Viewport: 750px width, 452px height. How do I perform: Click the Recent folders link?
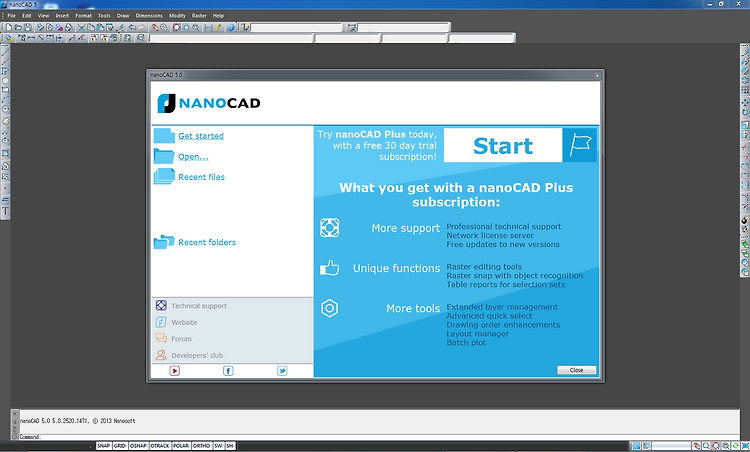click(207, 242)
